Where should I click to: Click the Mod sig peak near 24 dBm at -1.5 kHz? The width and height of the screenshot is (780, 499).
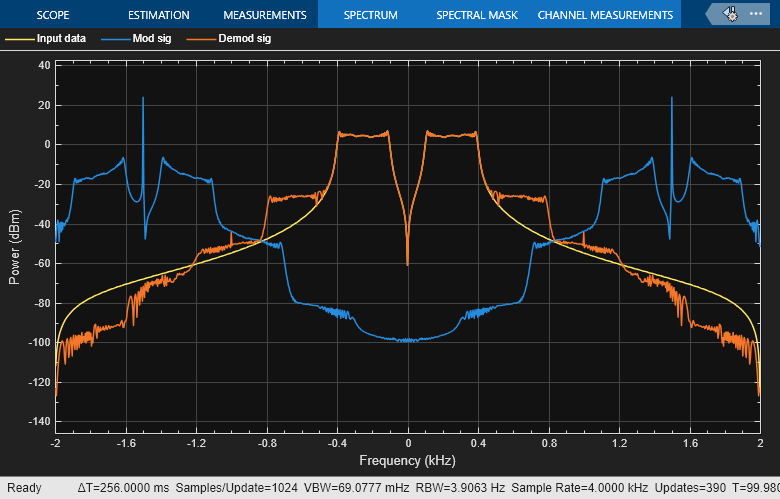pos(143,98)
